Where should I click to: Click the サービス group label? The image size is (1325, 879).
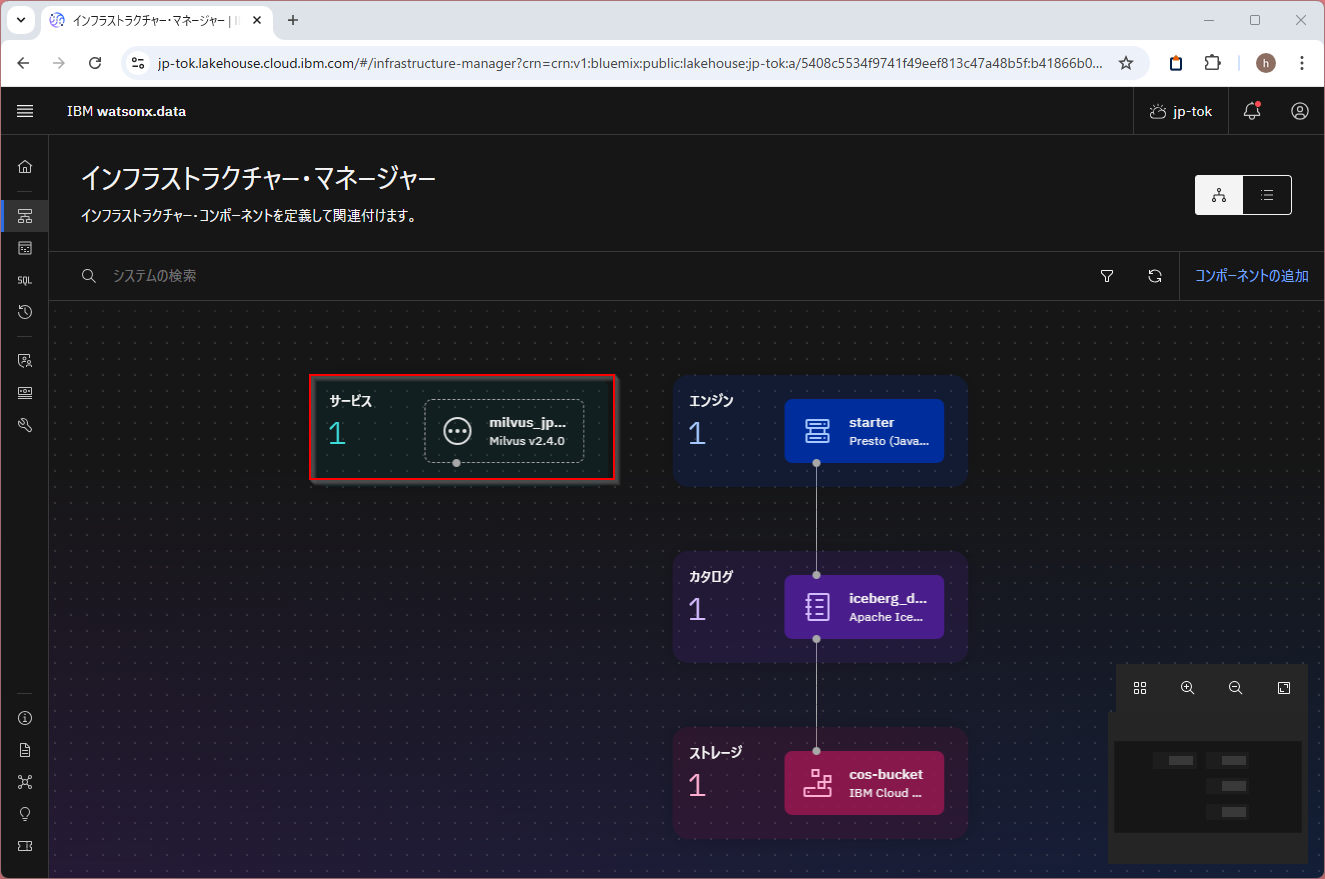point(351,401)
